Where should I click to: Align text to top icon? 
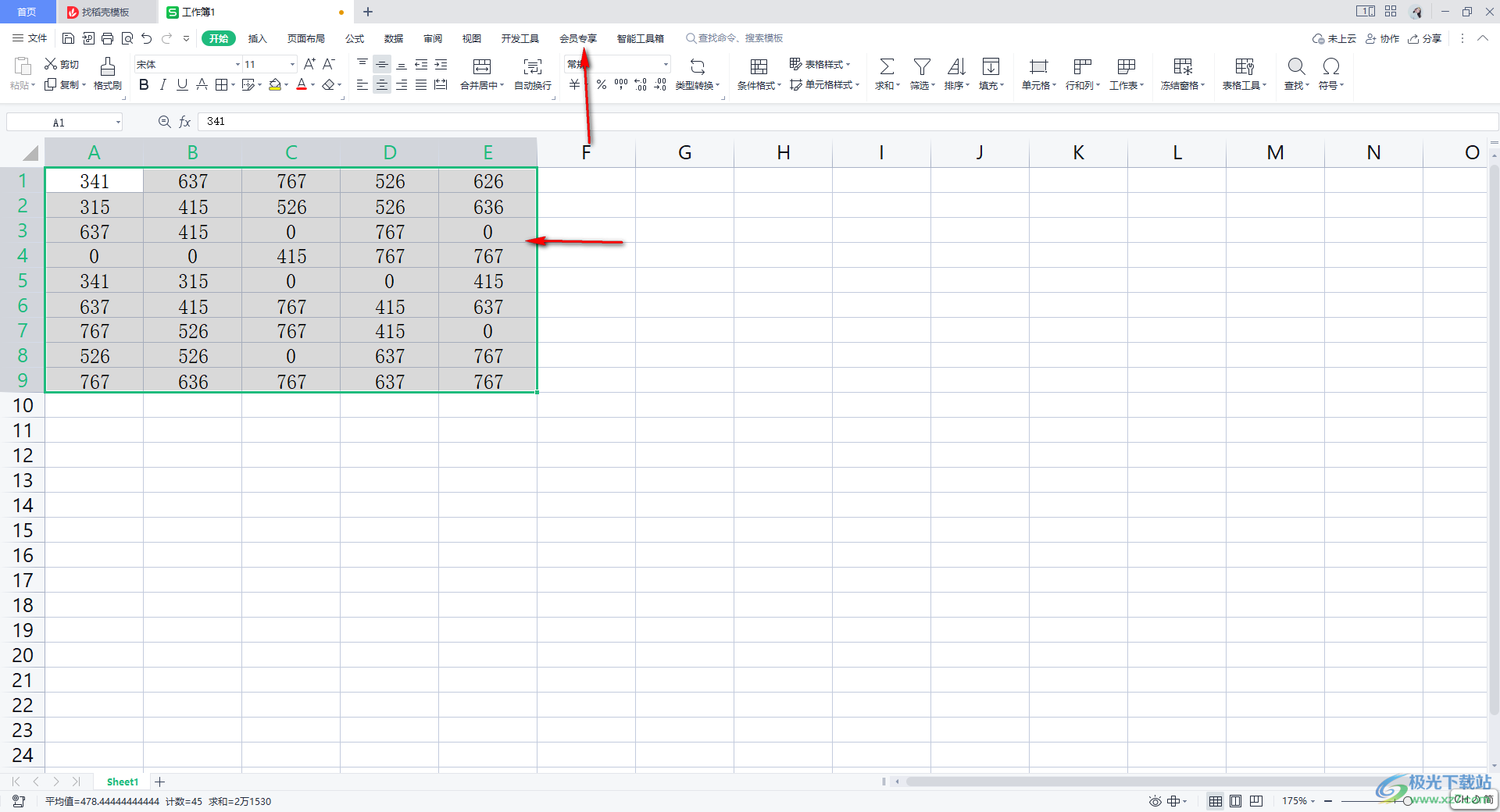click(362, 64)
